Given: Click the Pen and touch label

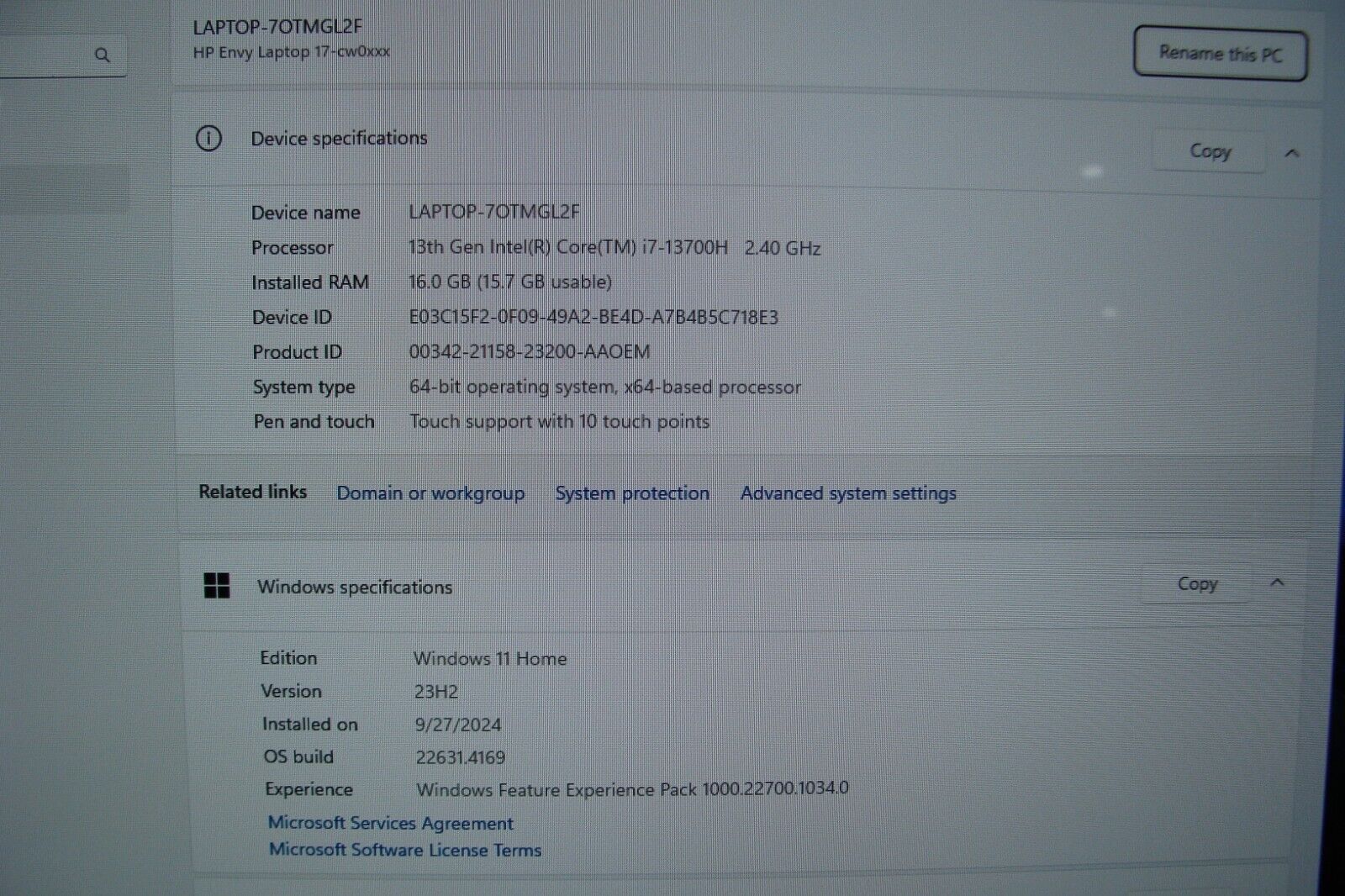Looking at the screenshot, I should 314,422.
